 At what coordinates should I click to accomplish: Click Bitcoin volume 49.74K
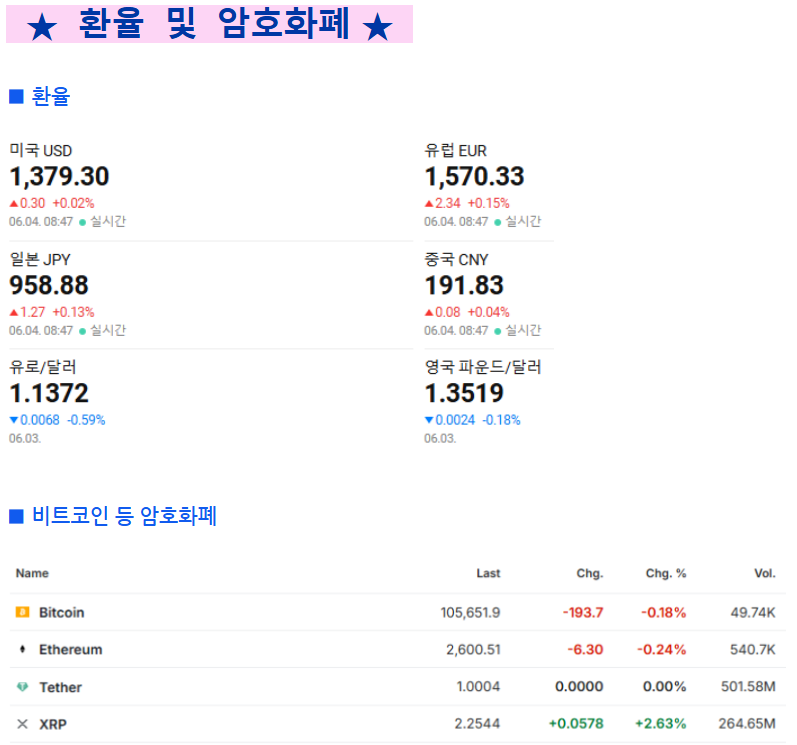[x=753, y=612]
